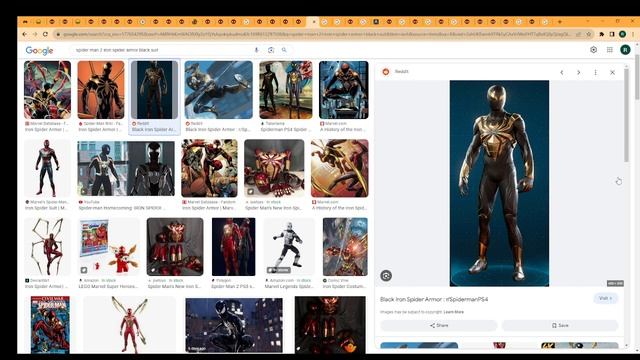Viewport: 640px width, 360px height.
Task: Click the magnifier search button
Action: [x=284, y=50]
